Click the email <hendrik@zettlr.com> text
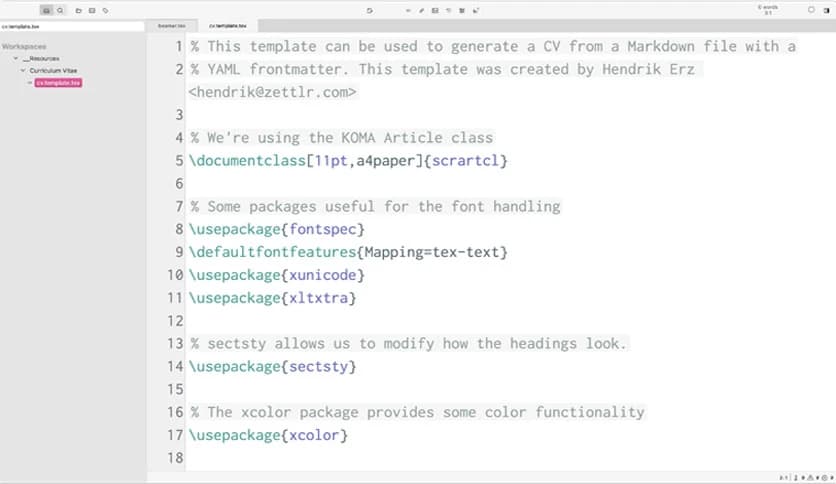 click(272, 92)
